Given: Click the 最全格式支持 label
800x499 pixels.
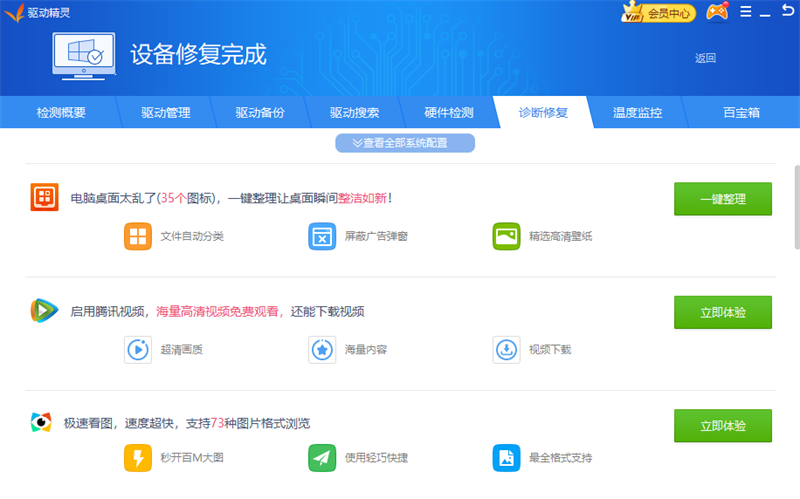Looking at the screenshot, I should point(560,458).
